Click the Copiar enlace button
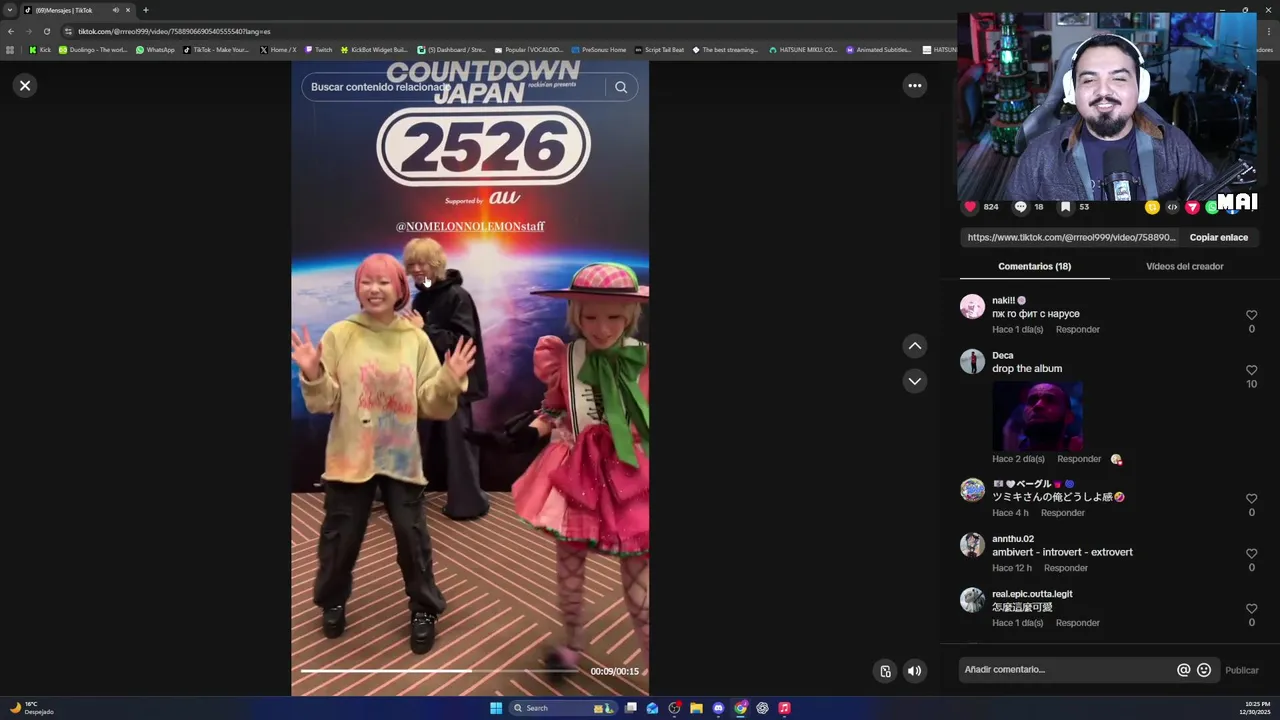 pyautogui.click(x=1218, y=237)
